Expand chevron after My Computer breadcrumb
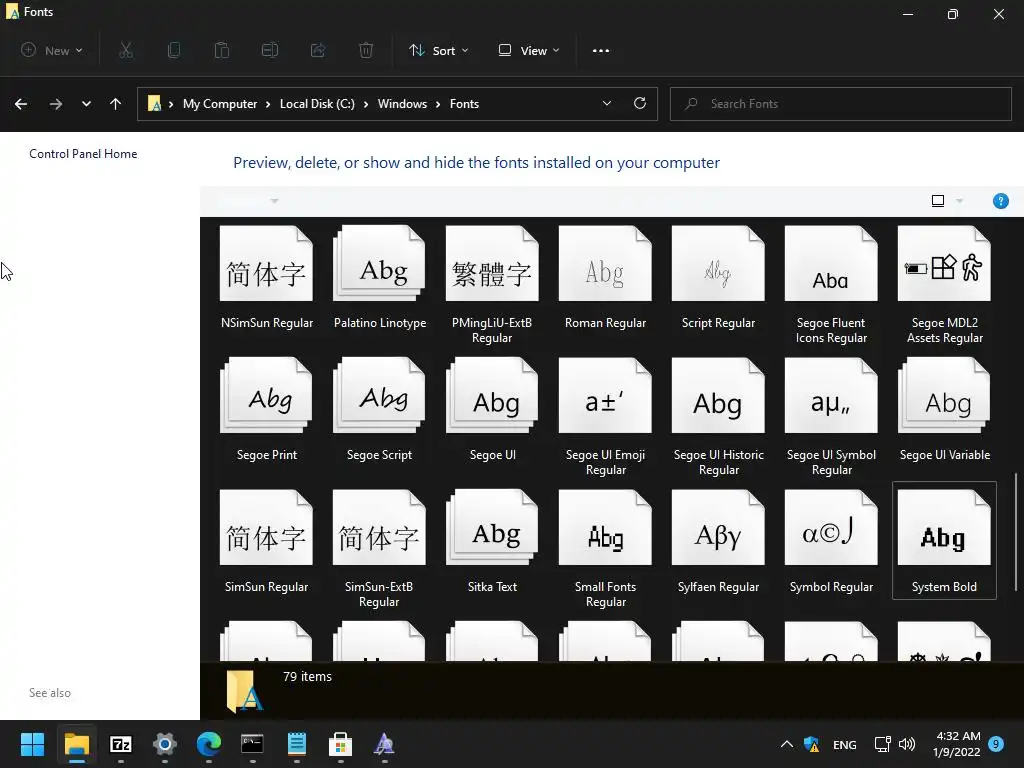This screenshot has width=1024, height=768. coord(268,104)
